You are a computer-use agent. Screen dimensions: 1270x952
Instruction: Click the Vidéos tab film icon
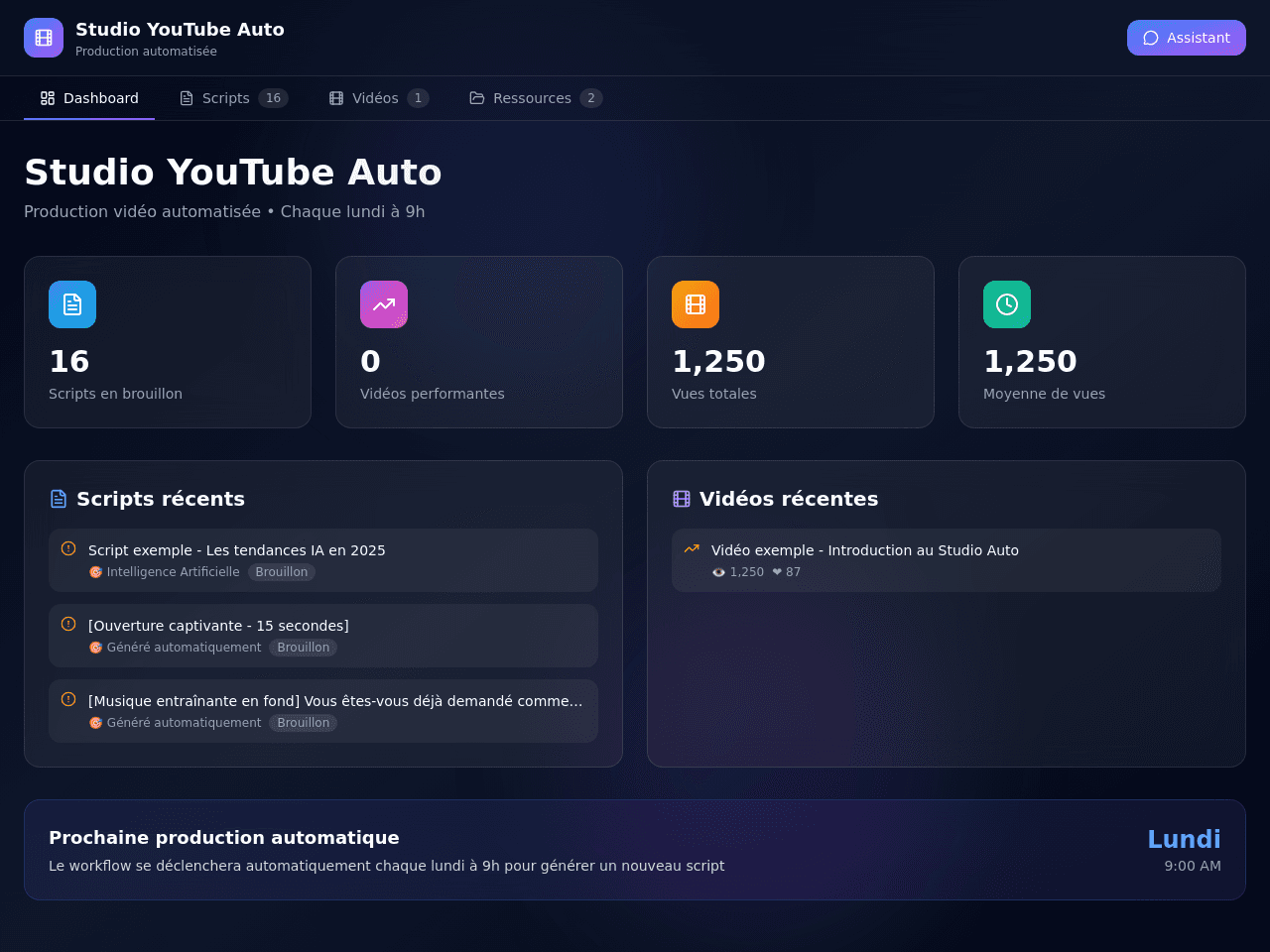tap(336, 98)
